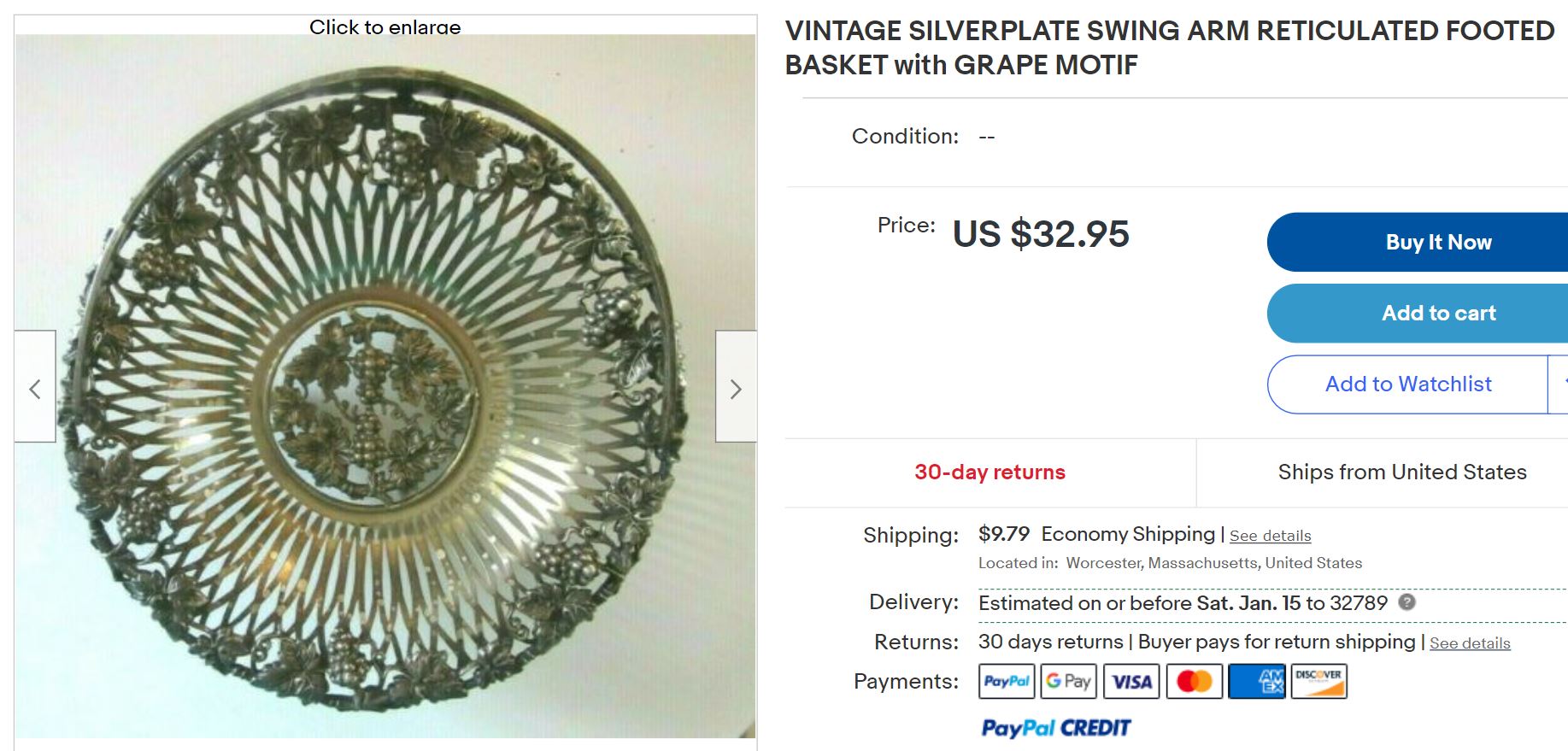
Task: Click the Economy Shipping option text
Action: click(x=1128, y=533)
